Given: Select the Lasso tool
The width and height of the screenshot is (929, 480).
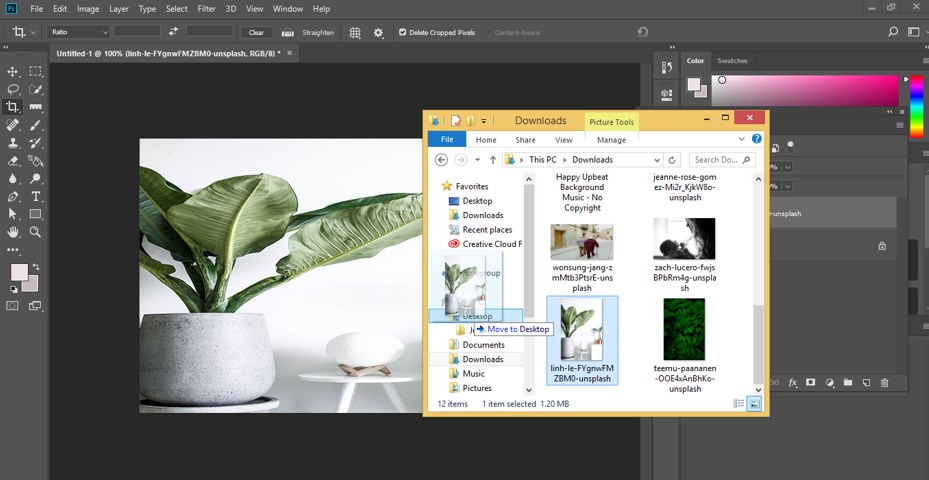Looking at the screenshot, I should tap(13, 89).
